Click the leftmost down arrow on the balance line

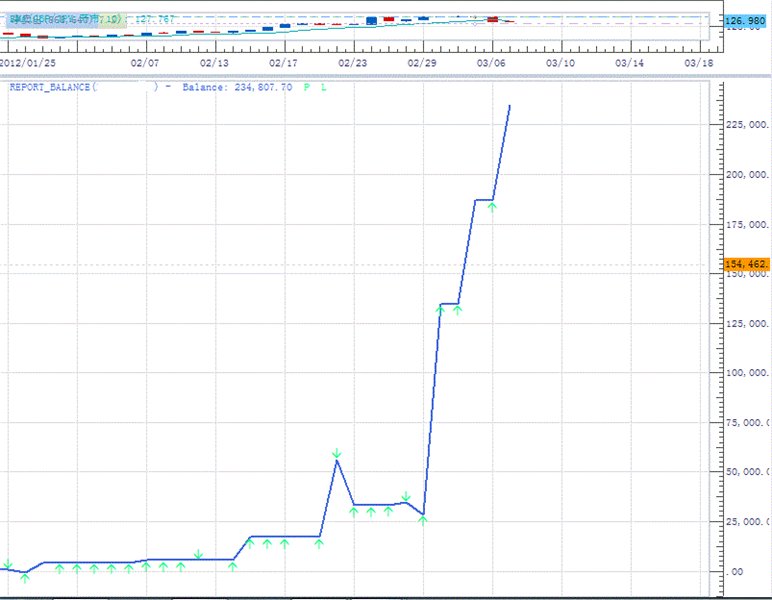[x=8, y=564]
